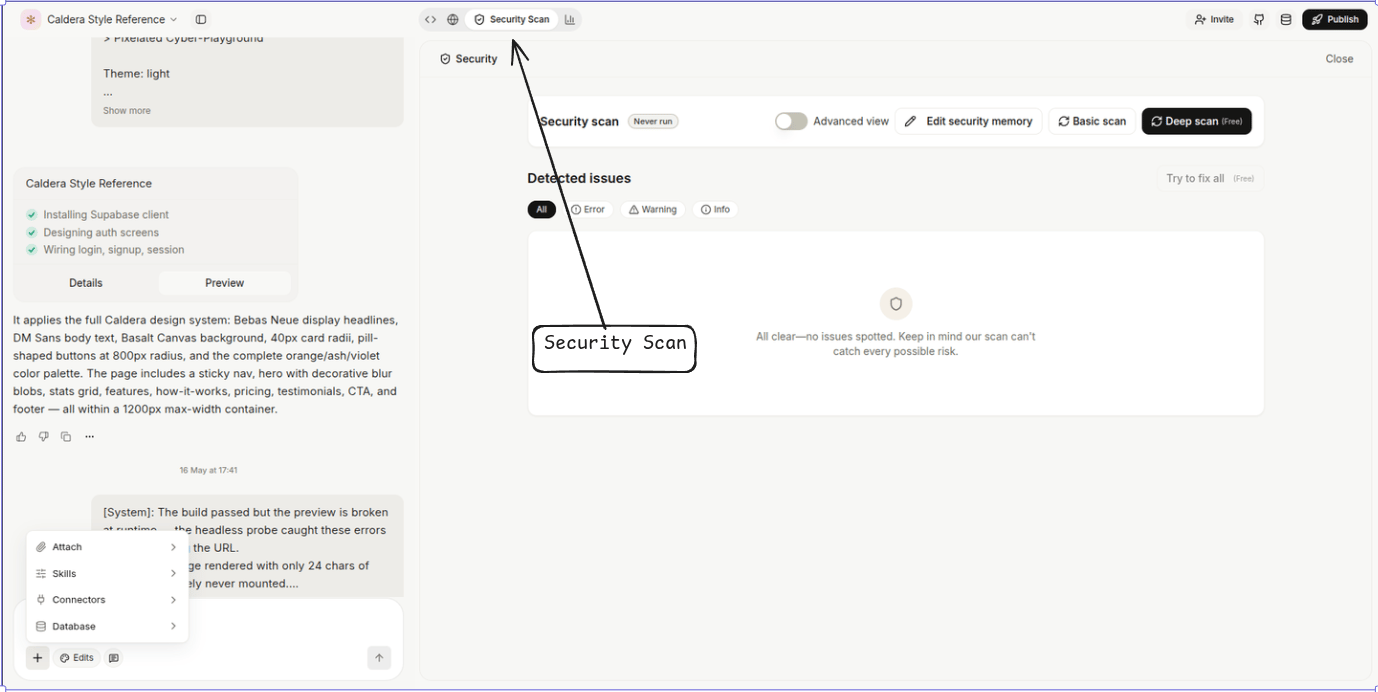Click the 'Theme: light' text
1378x692 pixels.
click(137, 73)
